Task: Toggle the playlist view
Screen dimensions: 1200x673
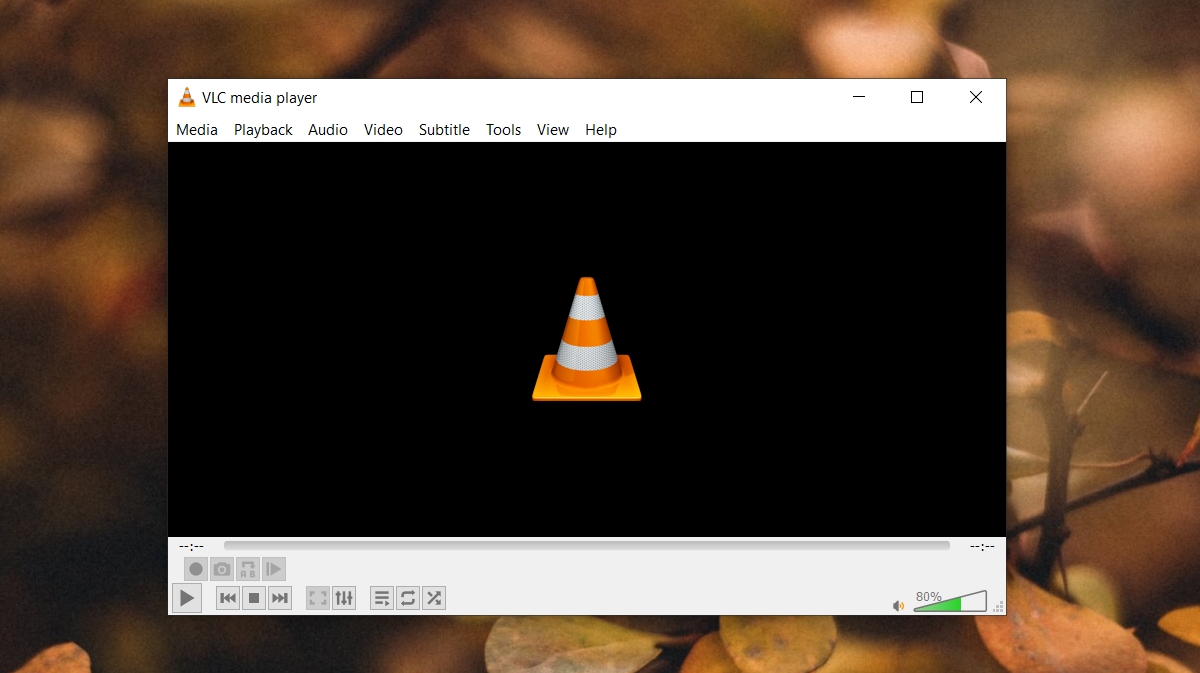Action: pyautogui.click(x=382, y=598)
